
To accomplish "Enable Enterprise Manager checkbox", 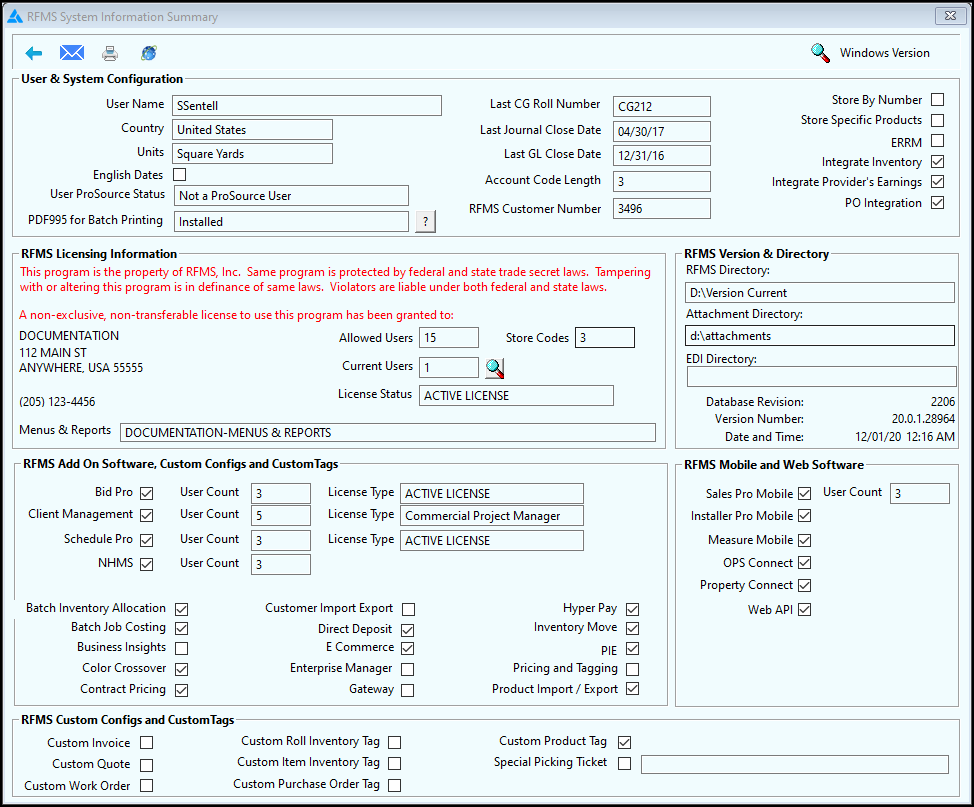I will pyautogui.click(x=407, y=669).
